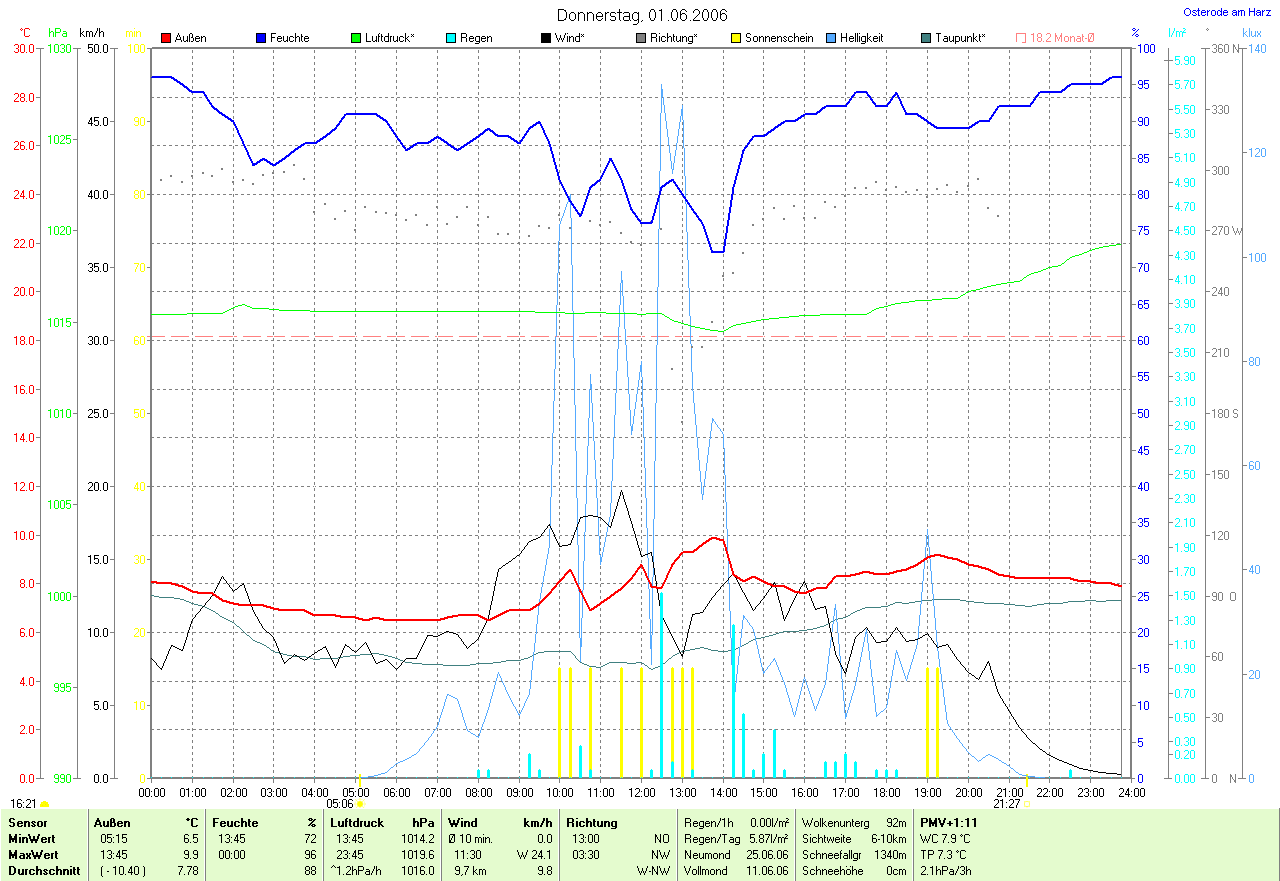
Task: Click the Durchschnitt row label
Action: click(43, 871)
